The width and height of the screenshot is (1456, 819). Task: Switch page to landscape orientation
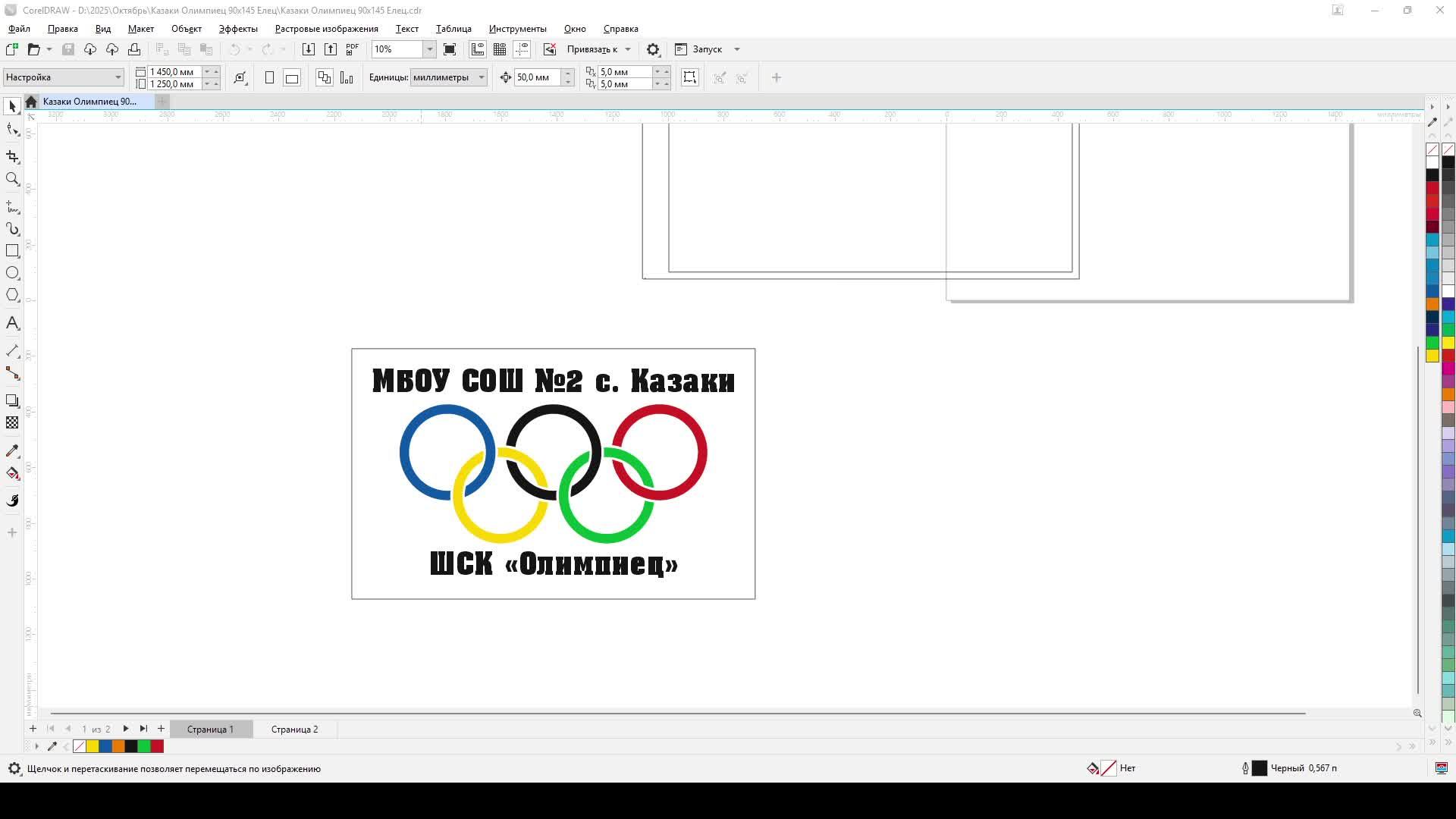(292, 77)
